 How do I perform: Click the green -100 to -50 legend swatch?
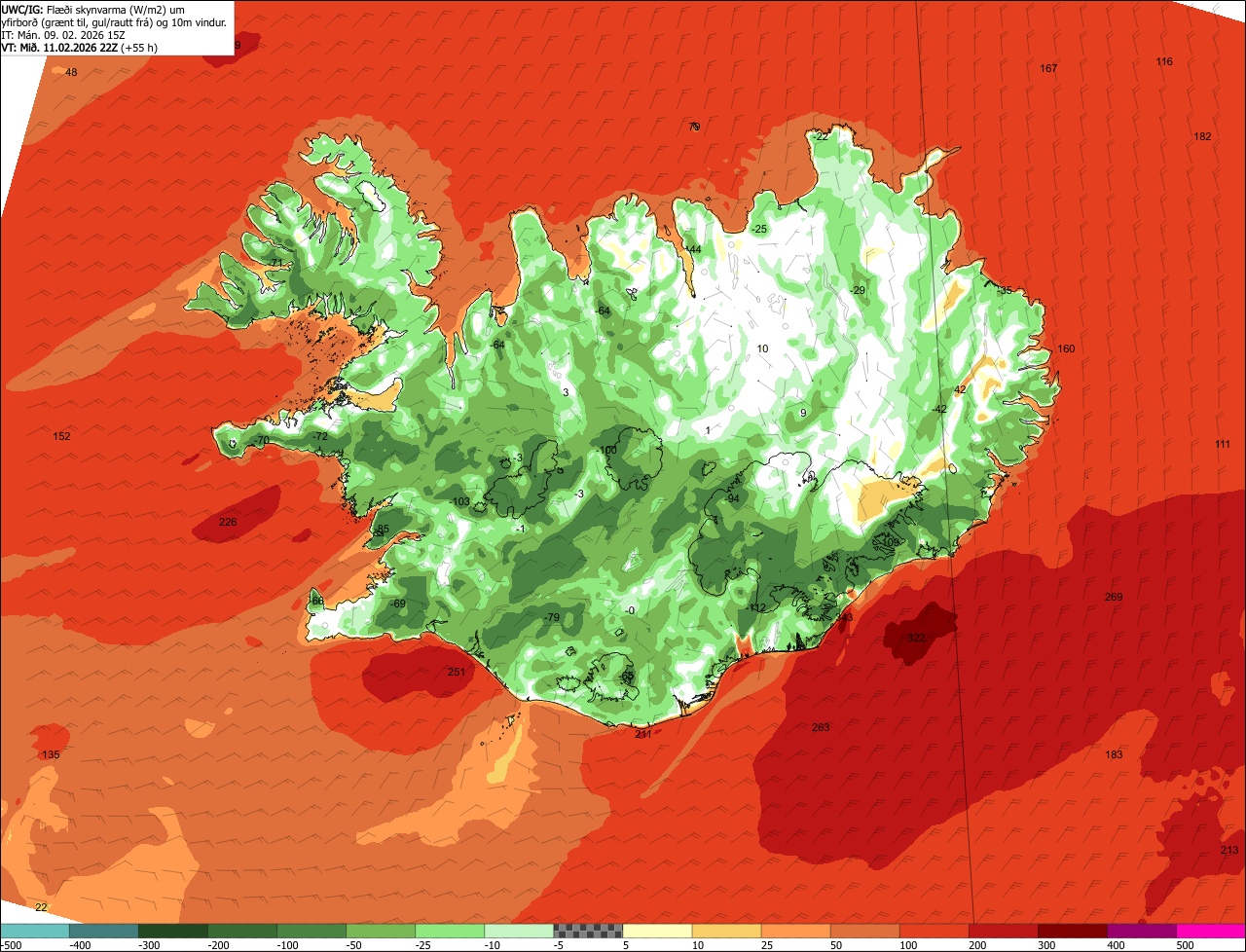311,931
